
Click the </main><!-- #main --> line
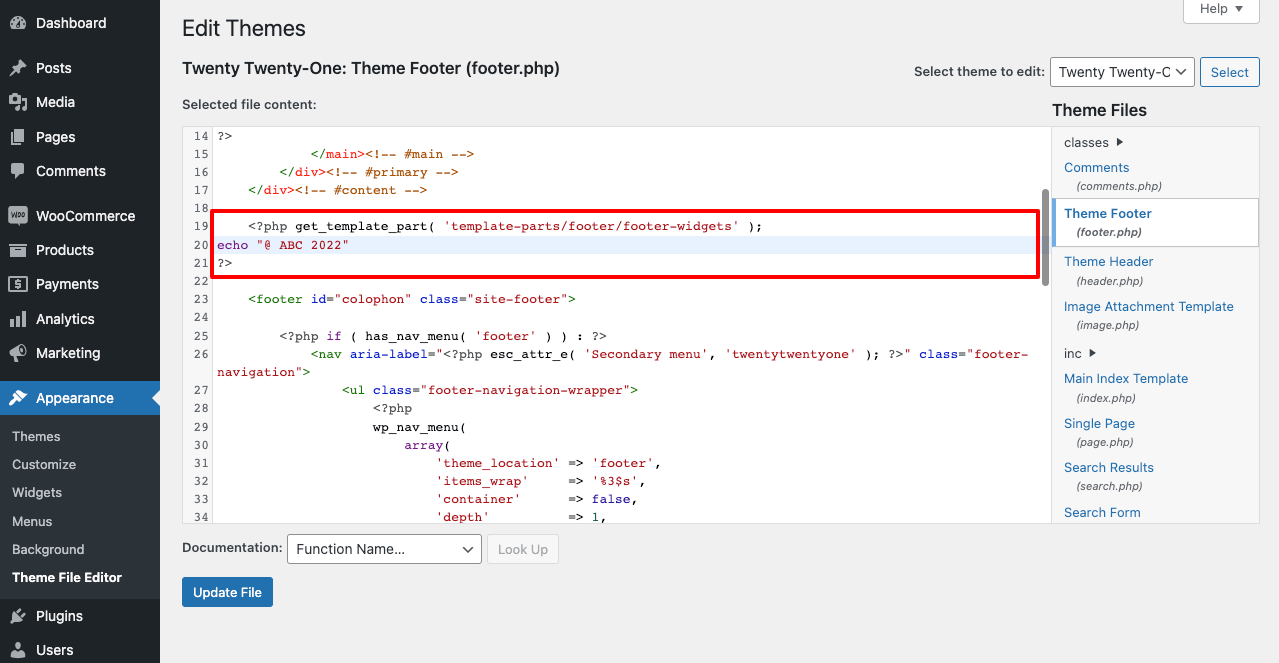(392, 154)
